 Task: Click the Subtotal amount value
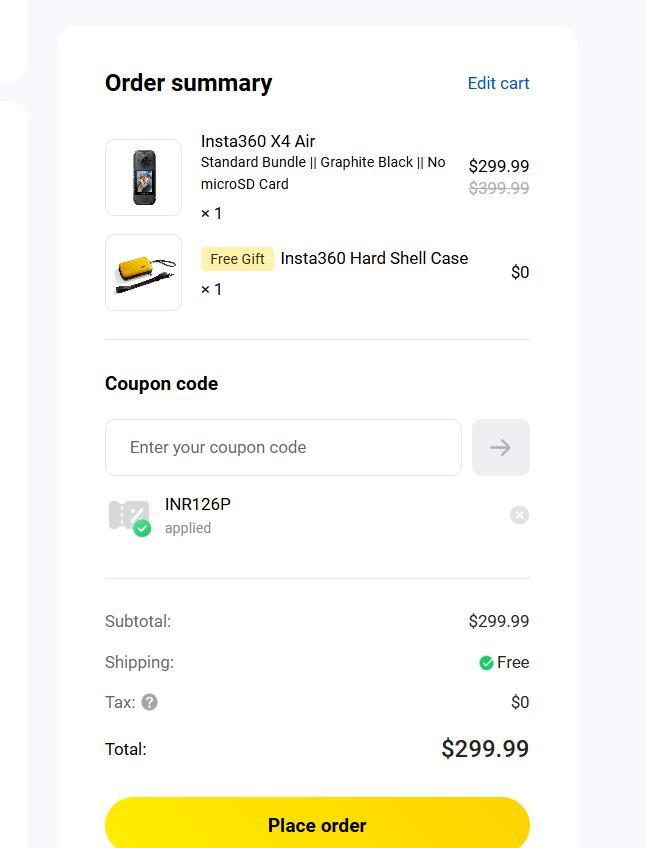click(x=499, y=621)
